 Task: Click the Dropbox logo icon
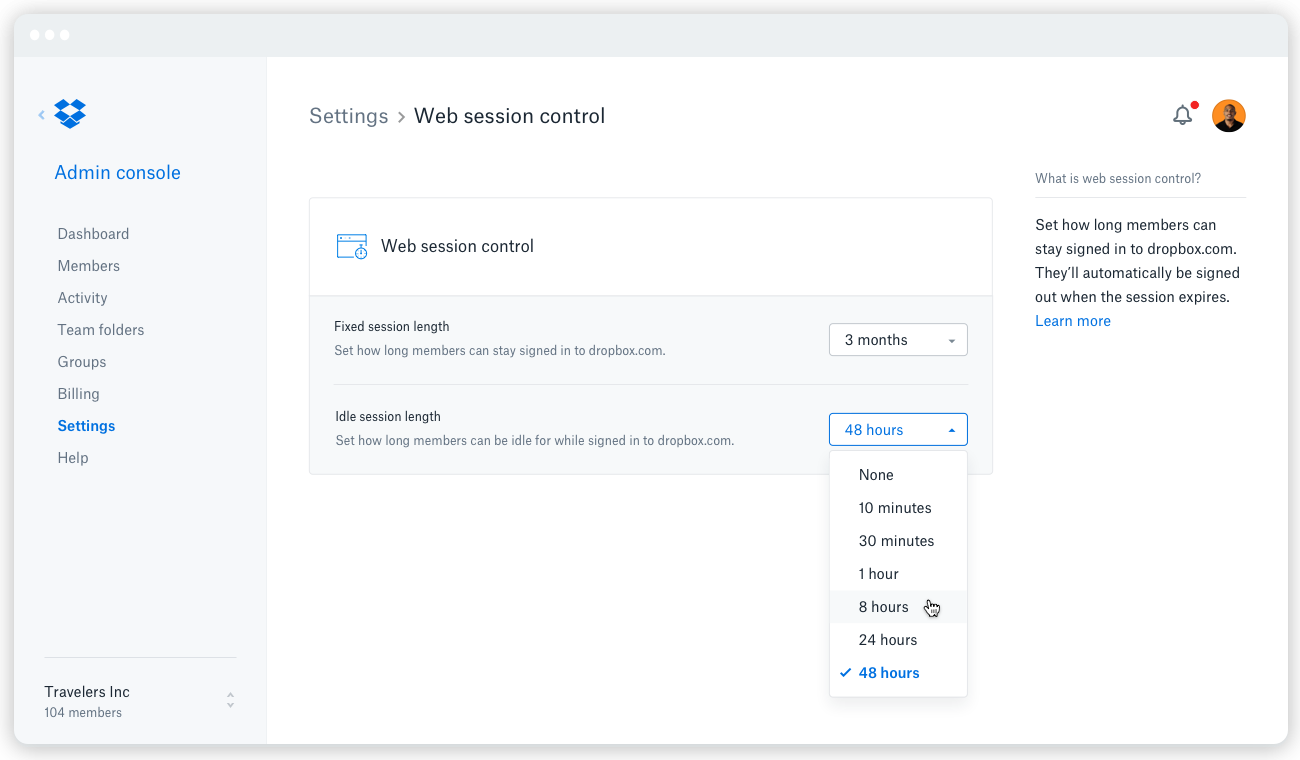point(70,114)
